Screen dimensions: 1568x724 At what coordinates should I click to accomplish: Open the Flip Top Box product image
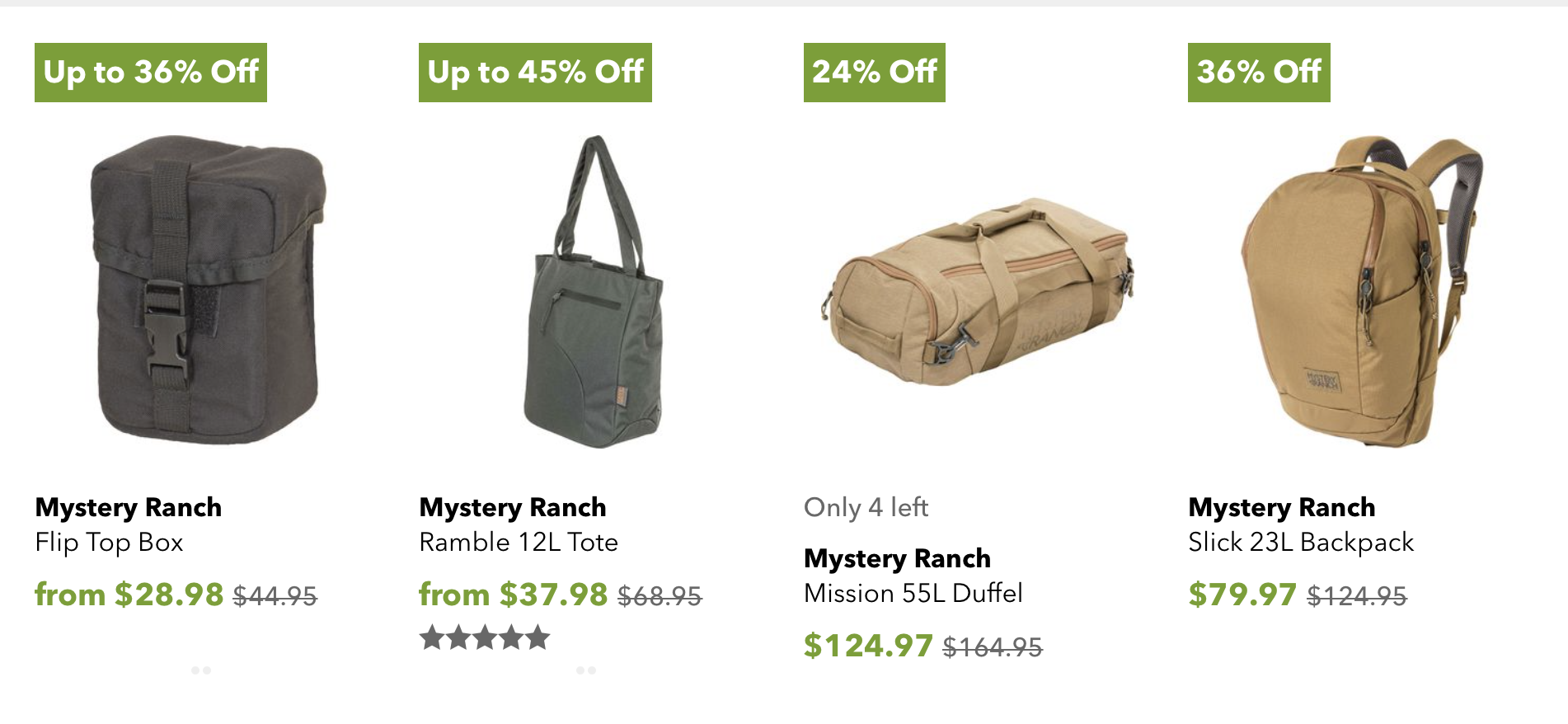[x=208, y=290]
